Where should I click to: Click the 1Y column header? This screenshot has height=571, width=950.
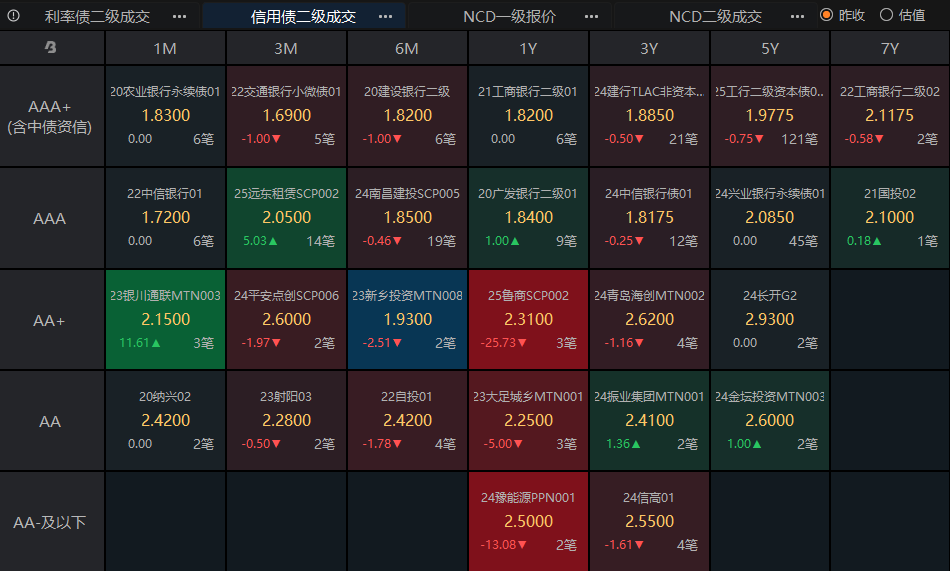(x=528, y=48)
